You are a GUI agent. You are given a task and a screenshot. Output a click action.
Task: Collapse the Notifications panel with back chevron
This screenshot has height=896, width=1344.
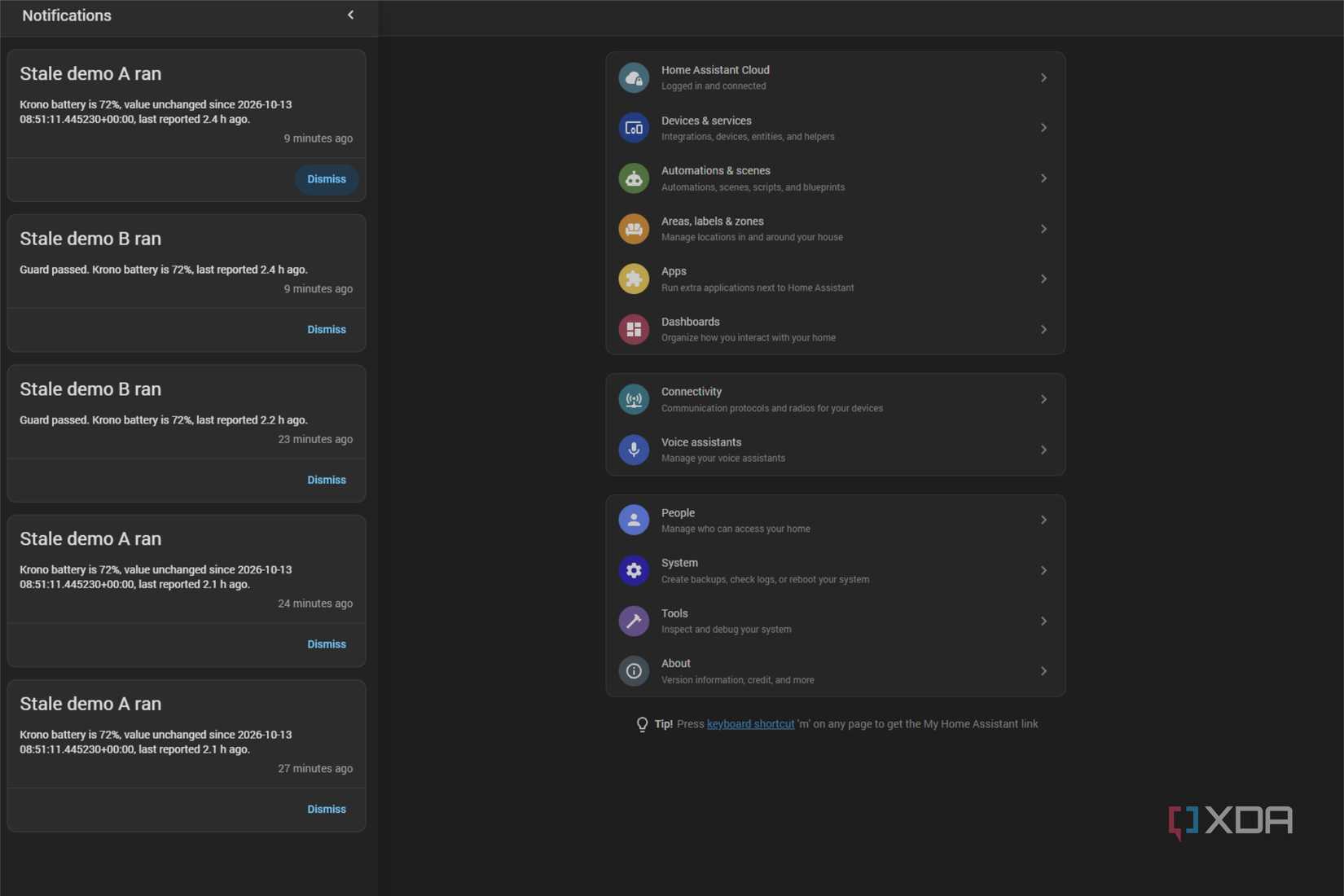pyautogui.click(x=351, y=15)
